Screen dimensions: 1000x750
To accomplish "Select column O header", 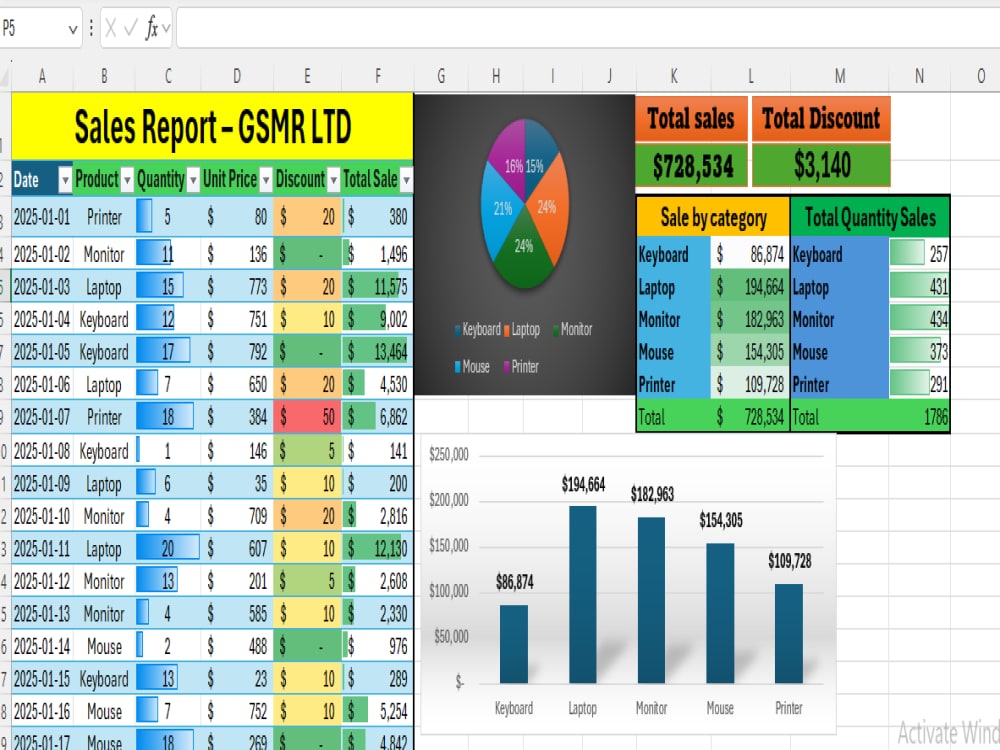I will [981, 77].
